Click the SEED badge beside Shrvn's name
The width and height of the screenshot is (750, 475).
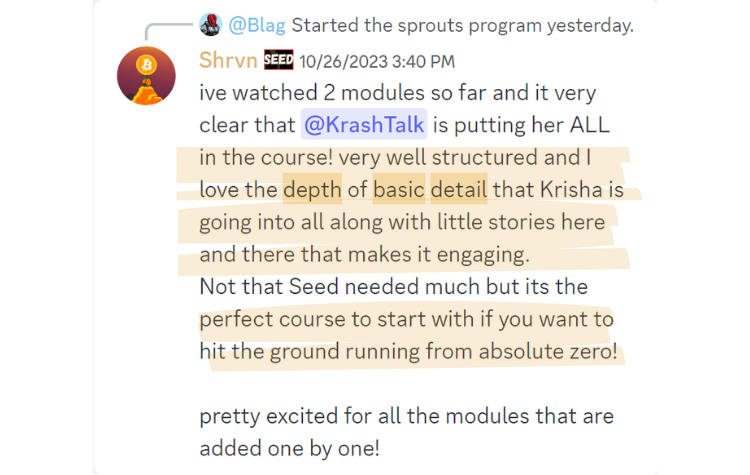click(x=278, y=60)
